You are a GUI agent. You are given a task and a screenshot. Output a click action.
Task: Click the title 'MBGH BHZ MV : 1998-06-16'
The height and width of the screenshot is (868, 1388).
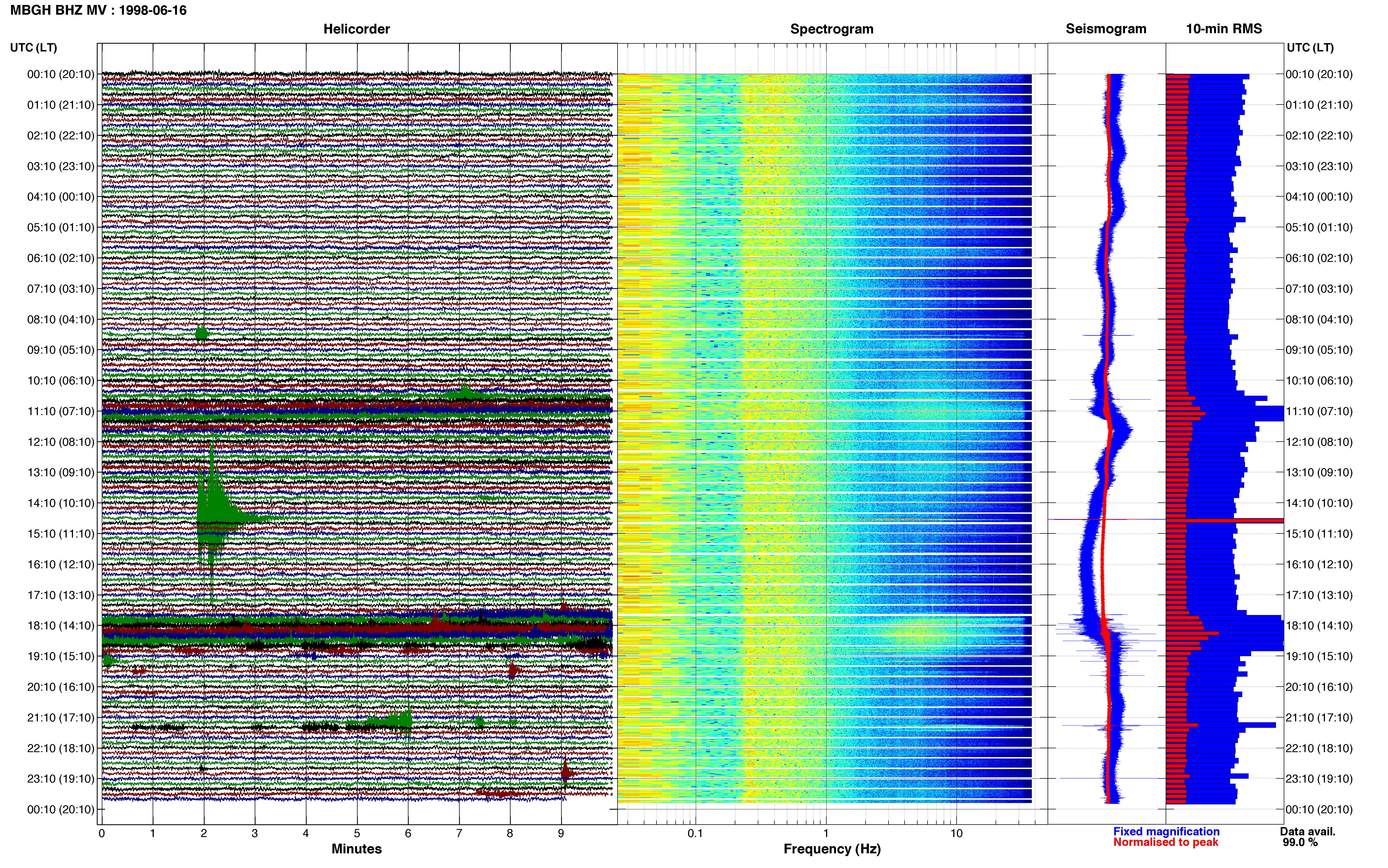pos(98,10)
